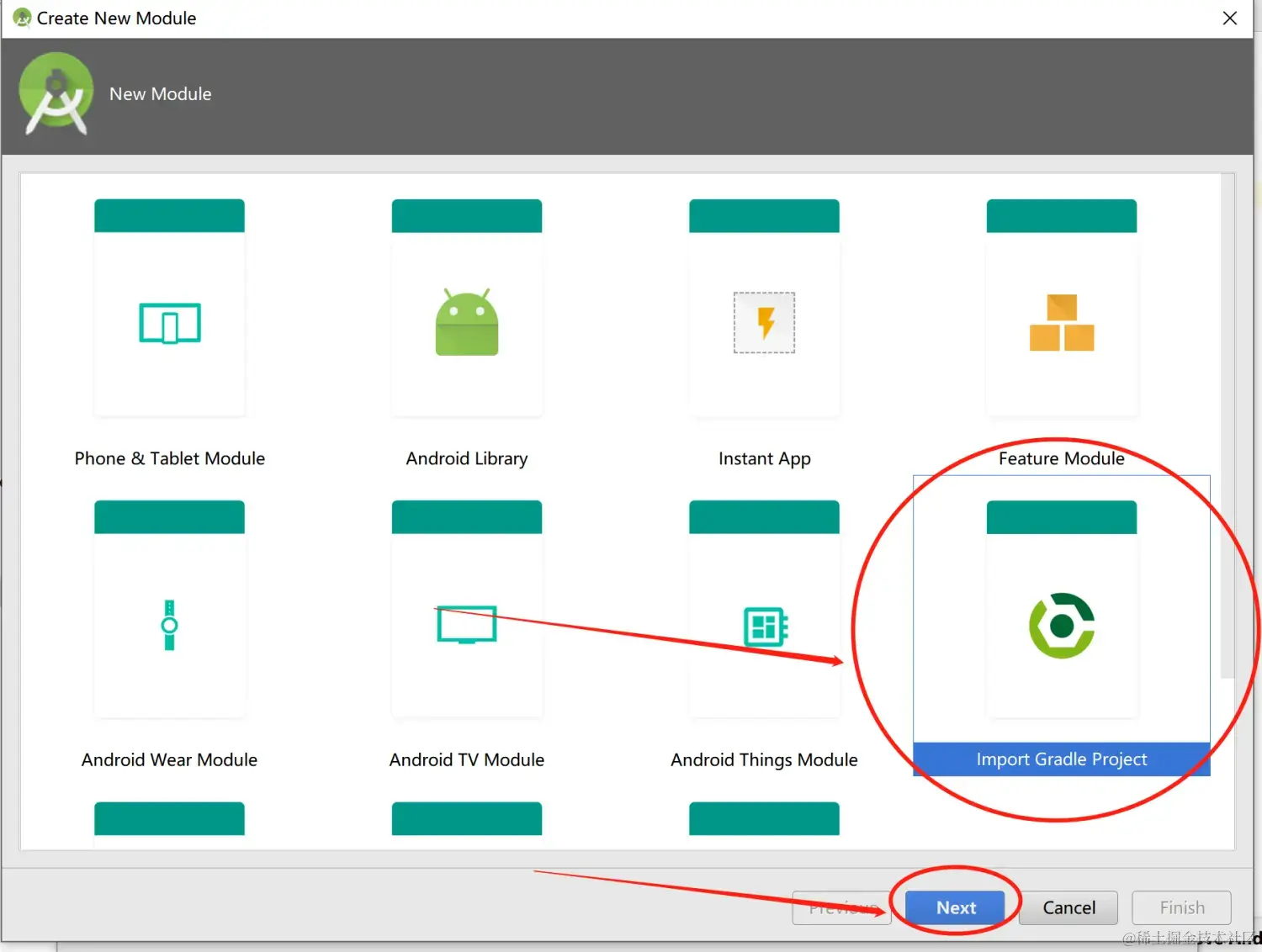
Task: Click the 'Phone & Tablet Module' label
Action: [x=169, y=458]
